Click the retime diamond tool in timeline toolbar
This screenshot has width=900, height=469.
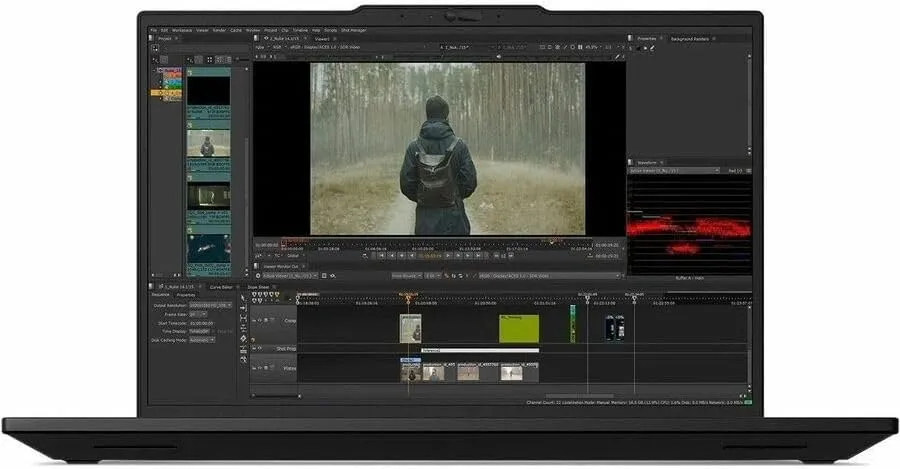coord(243,339)
